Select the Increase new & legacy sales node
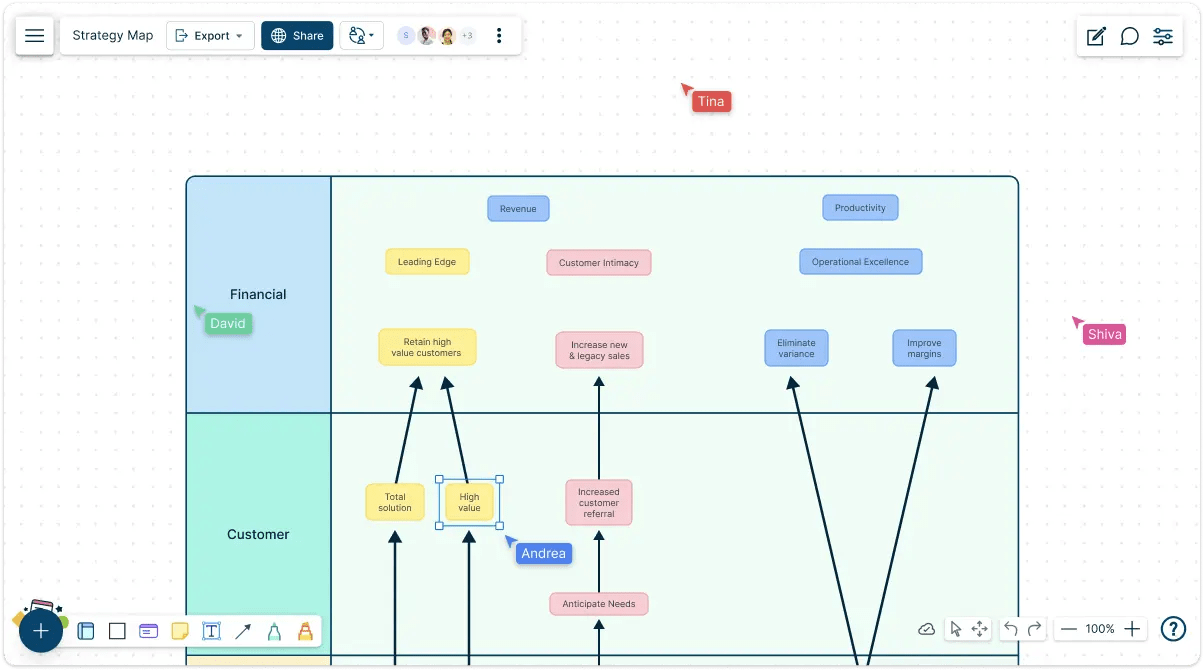The width and height of the screenshot is (1204, 671). click(599, 350)
